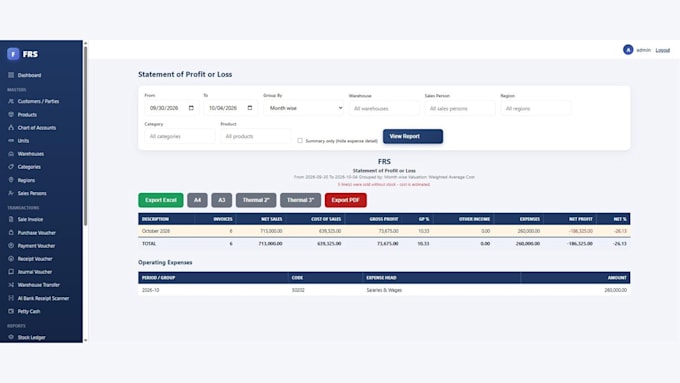This screenshot has height=383, width=680.
Task: Click the Units sidebar icon
Action: pyautogui.click(x=11, y=141)
